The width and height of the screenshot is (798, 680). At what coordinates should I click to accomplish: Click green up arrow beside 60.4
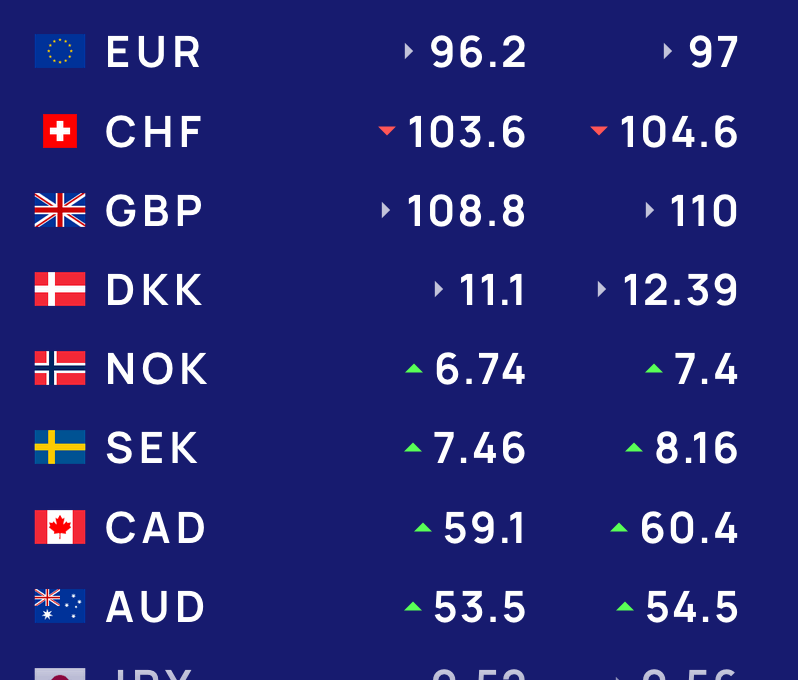click(619, 527)
